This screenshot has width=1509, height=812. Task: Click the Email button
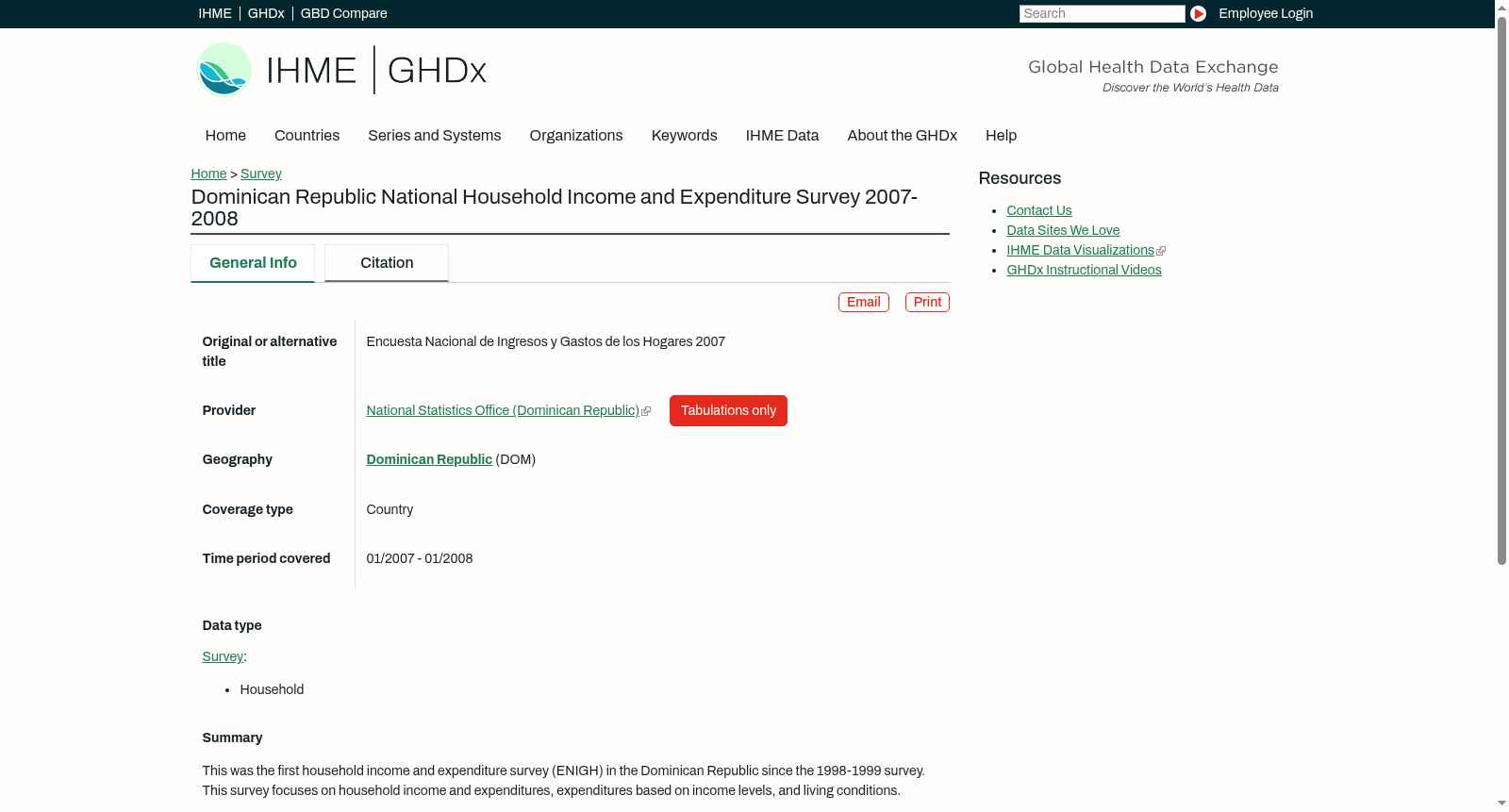click(864, 302)
